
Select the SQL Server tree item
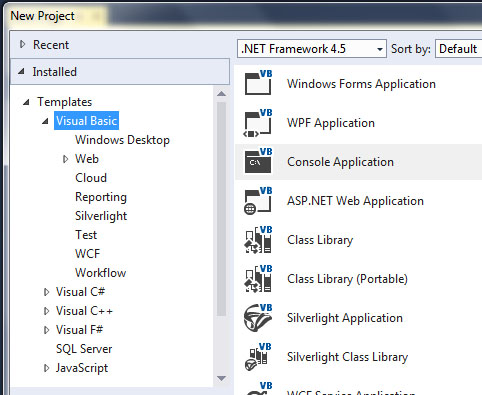[x=84, y=349]
